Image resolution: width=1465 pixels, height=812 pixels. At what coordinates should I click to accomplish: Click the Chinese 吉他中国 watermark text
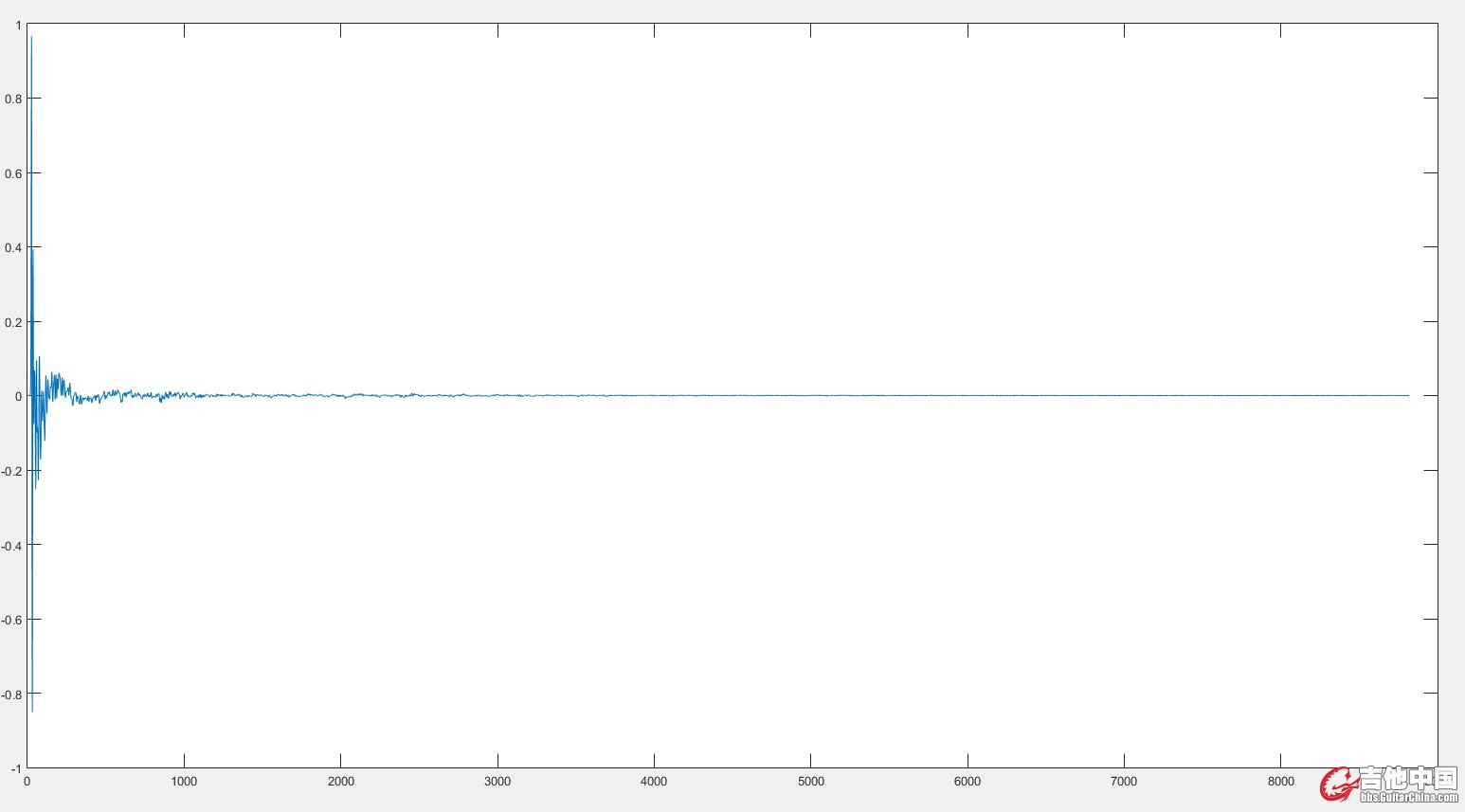[1409, 779]
